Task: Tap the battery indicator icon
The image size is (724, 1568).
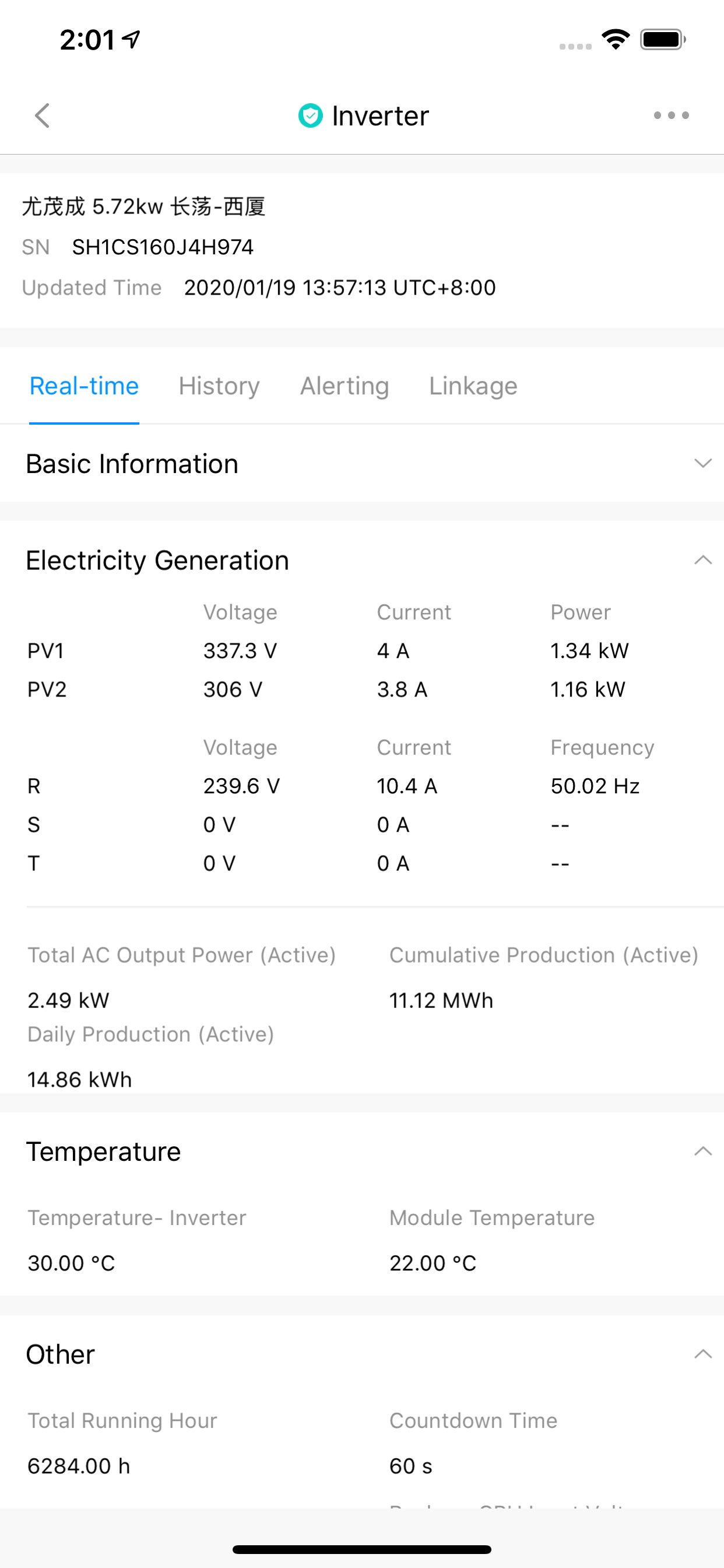Action: click(663, 40)
